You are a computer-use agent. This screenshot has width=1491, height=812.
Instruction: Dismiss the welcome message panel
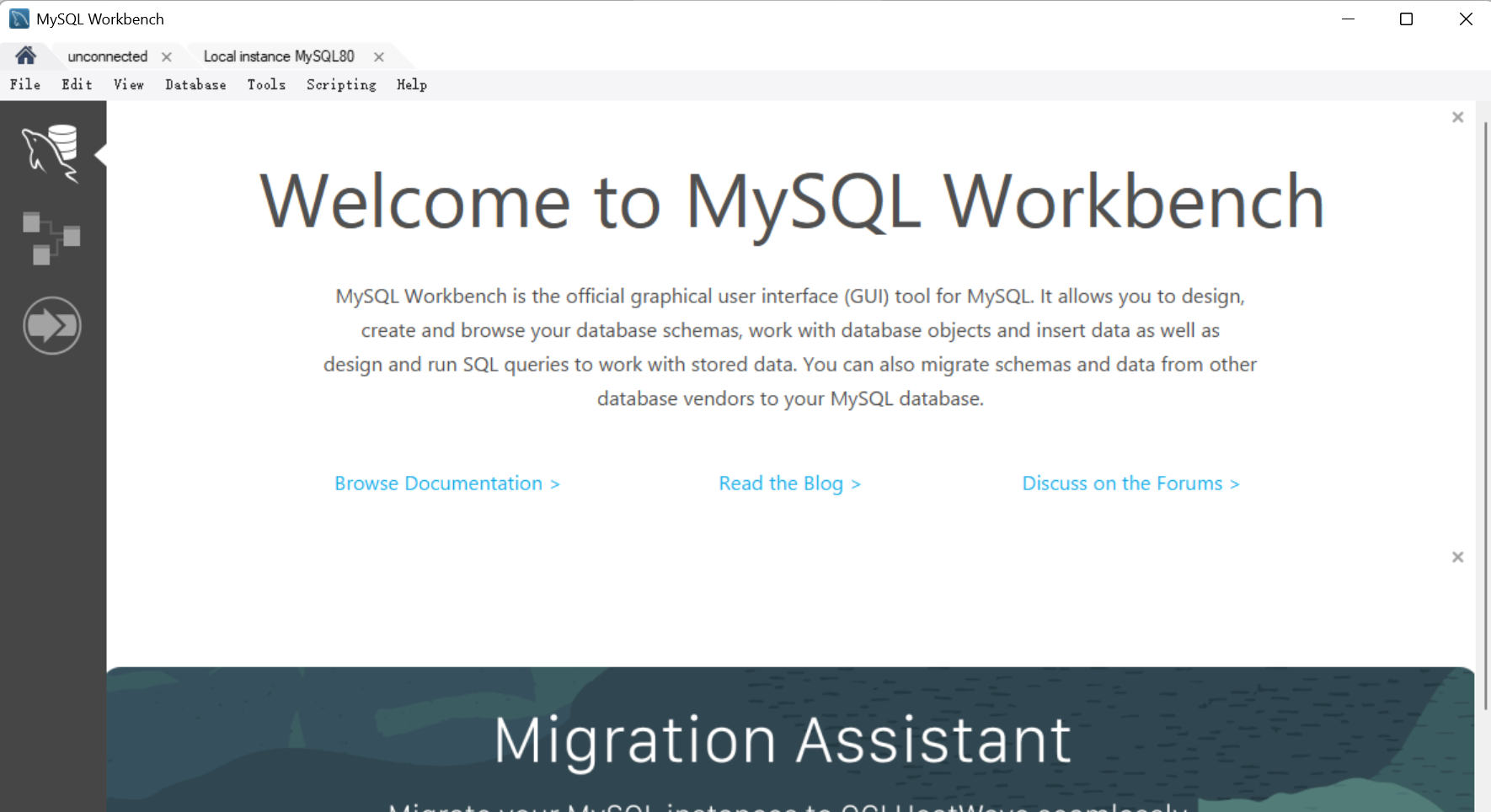tap(1458, 117)
